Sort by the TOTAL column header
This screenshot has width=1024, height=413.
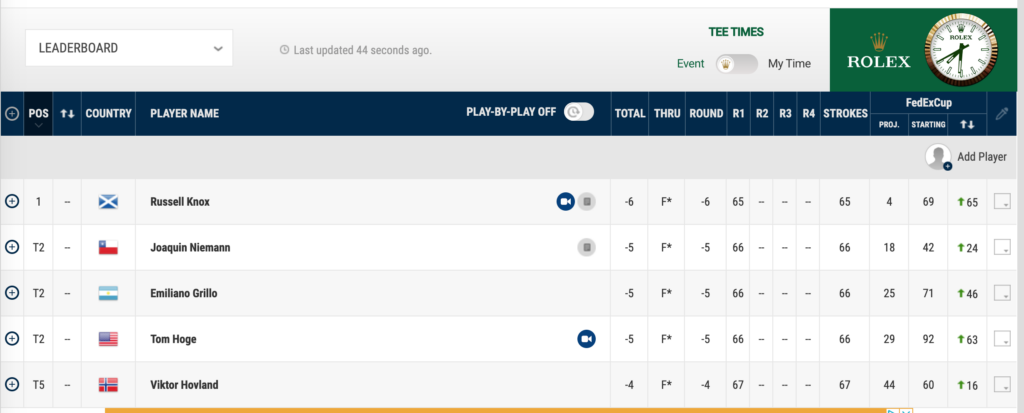pos(630,114)
